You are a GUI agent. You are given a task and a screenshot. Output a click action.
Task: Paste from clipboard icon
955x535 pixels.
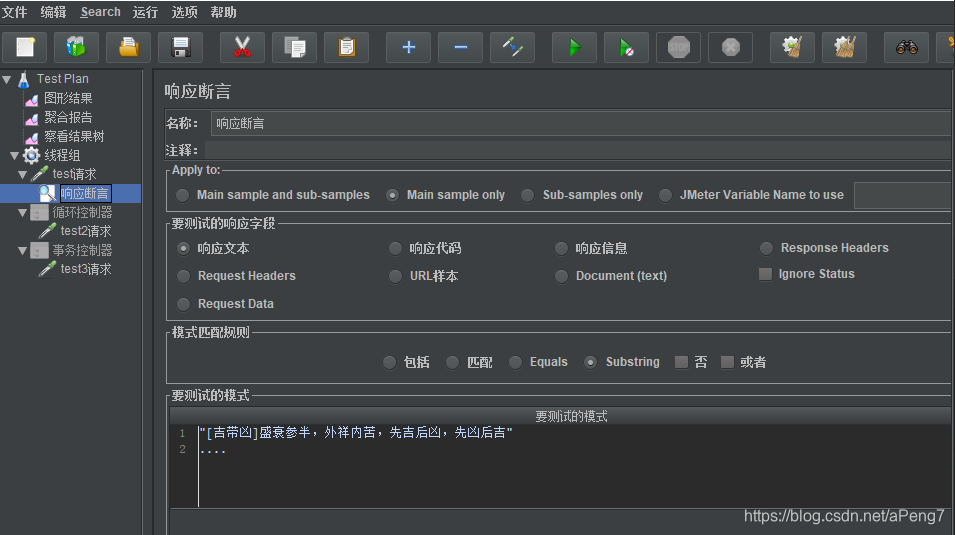[x=347, y=47]
